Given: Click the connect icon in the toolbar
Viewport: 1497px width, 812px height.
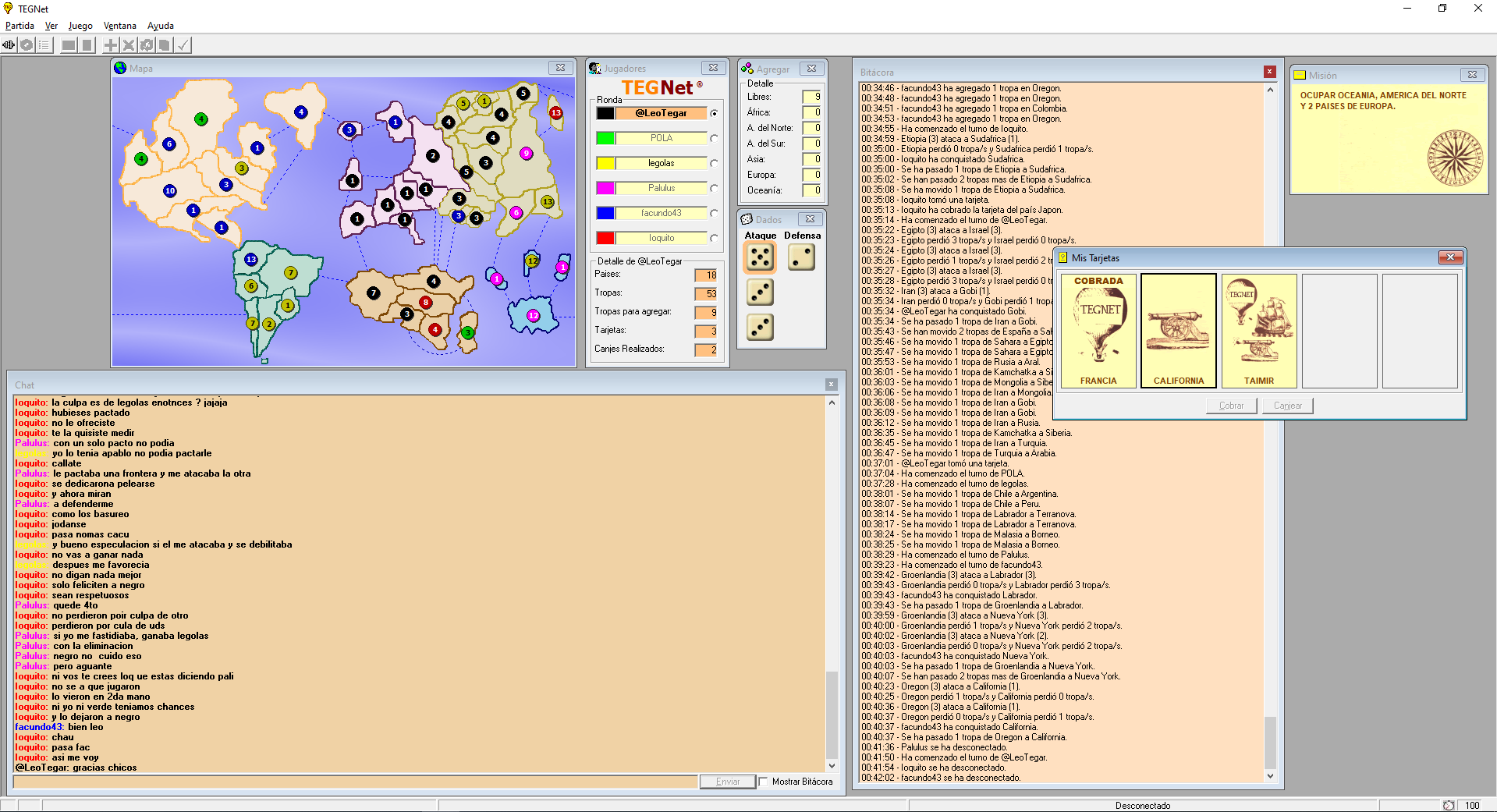Looking at the screenshot, I should 9,45.
